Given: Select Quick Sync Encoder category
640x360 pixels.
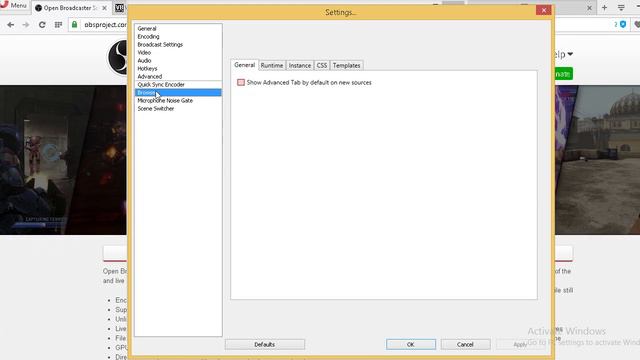Looking at the screenshot, I should (x=178, y=84).
